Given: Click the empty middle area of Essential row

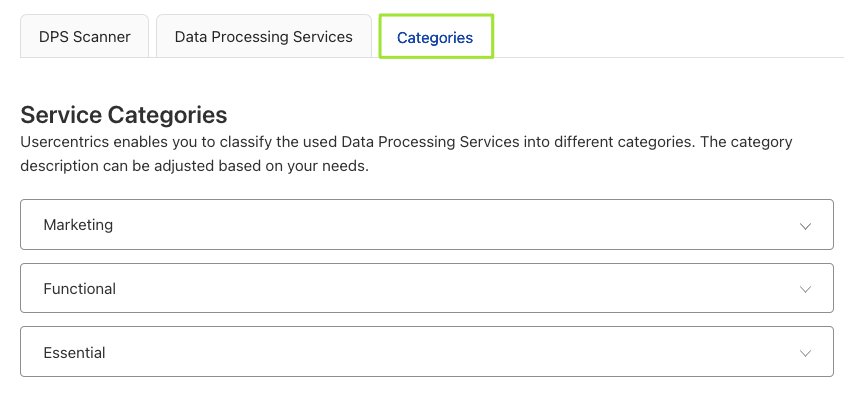Looking at the screenshot, I should point(450,353).
